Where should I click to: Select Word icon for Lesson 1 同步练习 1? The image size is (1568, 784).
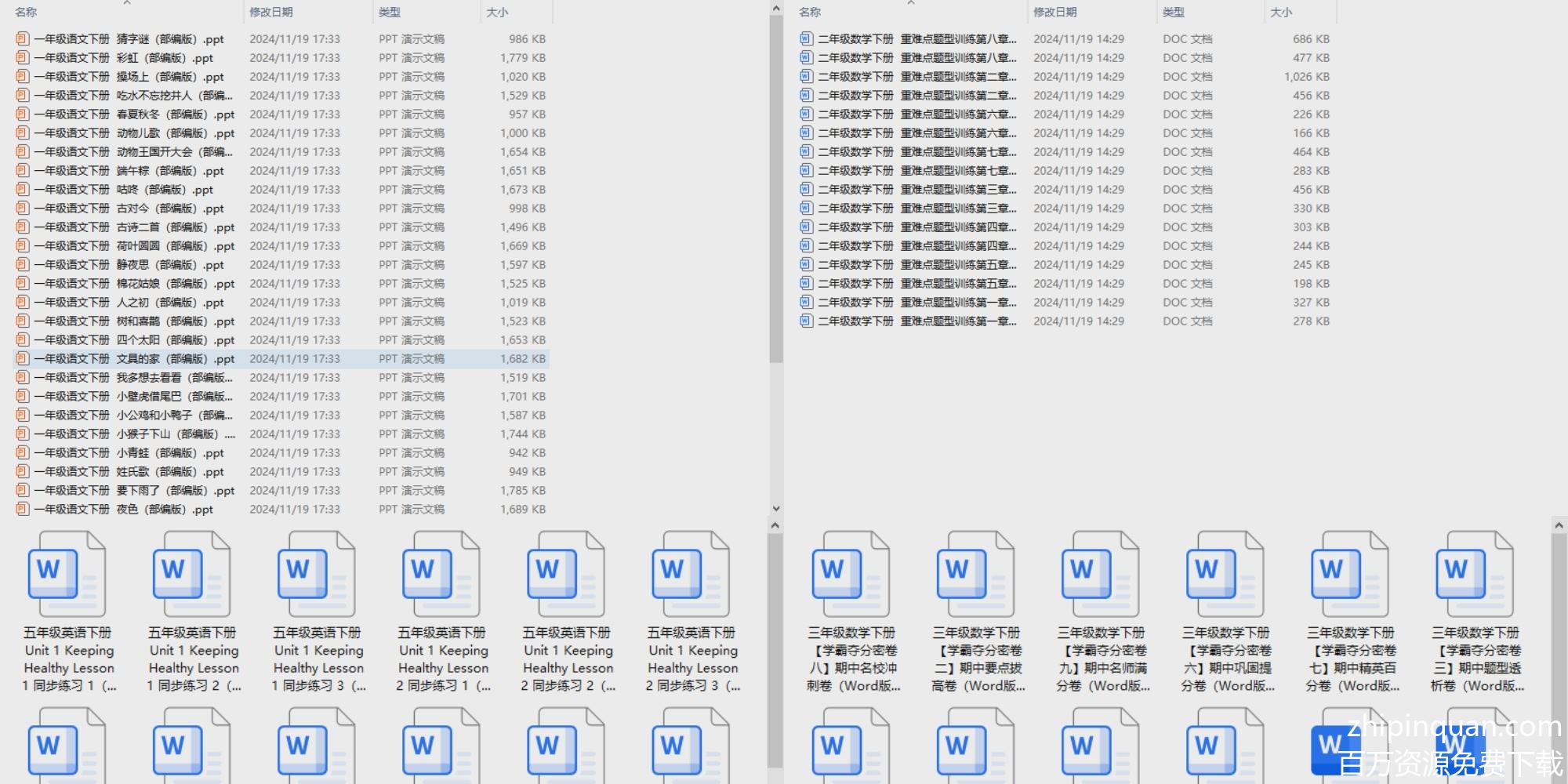(67, 574)
